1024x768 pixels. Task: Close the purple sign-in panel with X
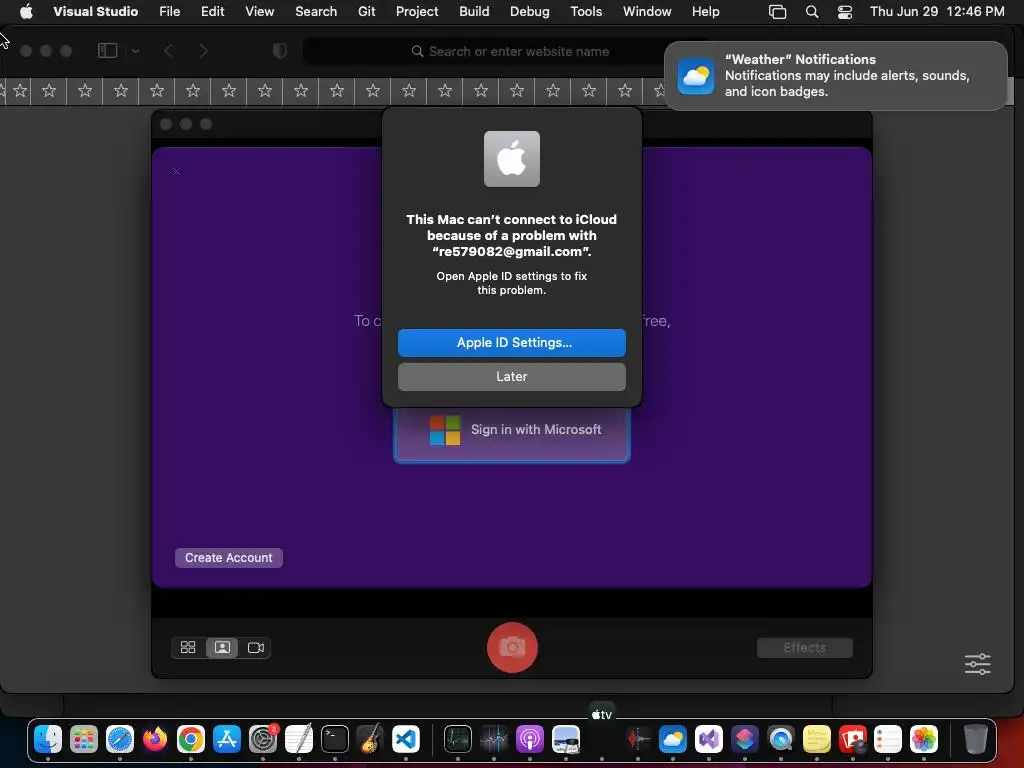pyautogui.click(x=176, y=172)
